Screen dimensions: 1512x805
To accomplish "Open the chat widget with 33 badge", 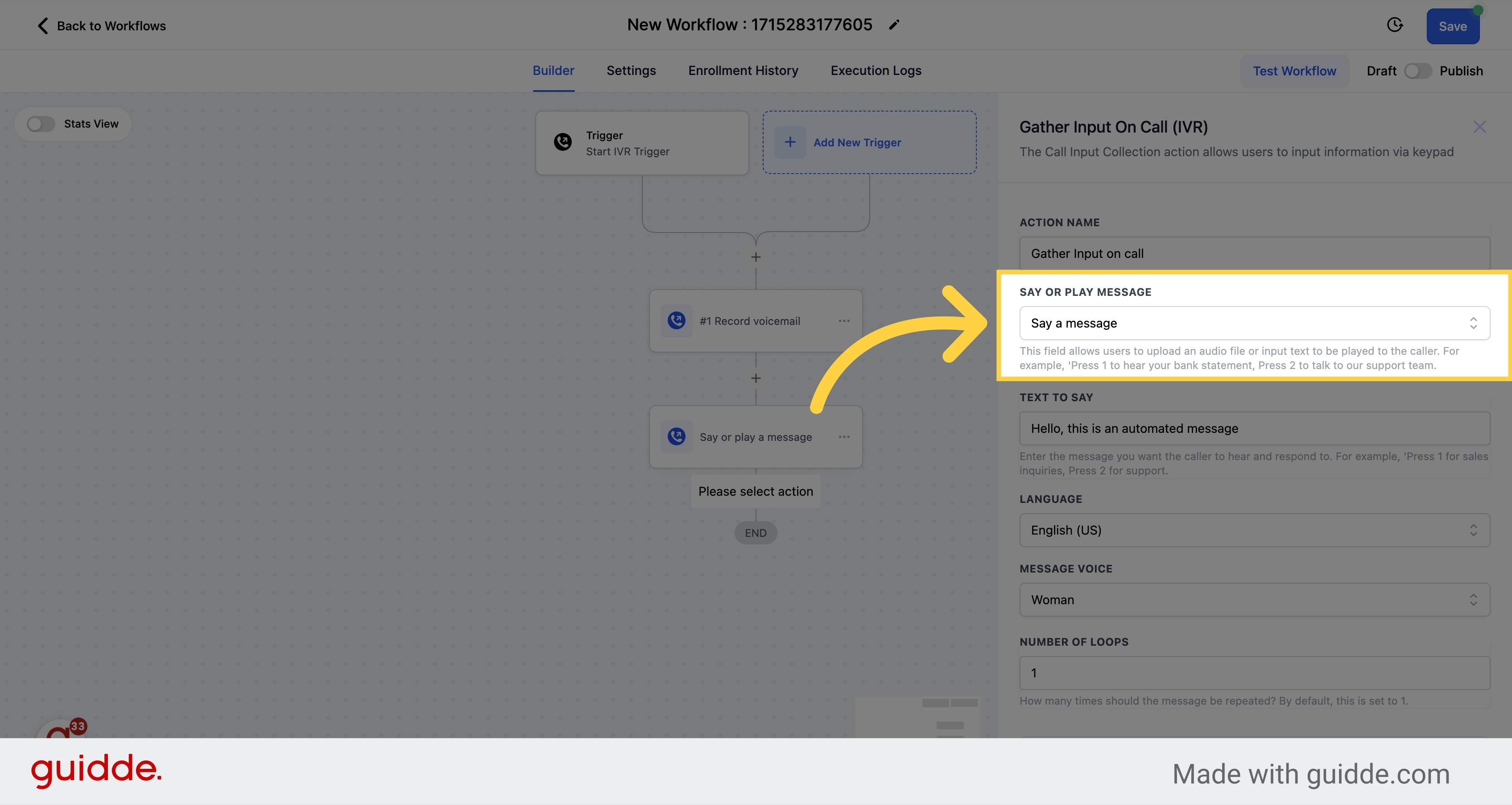I will pyautogui.click(x=62, y=728).
